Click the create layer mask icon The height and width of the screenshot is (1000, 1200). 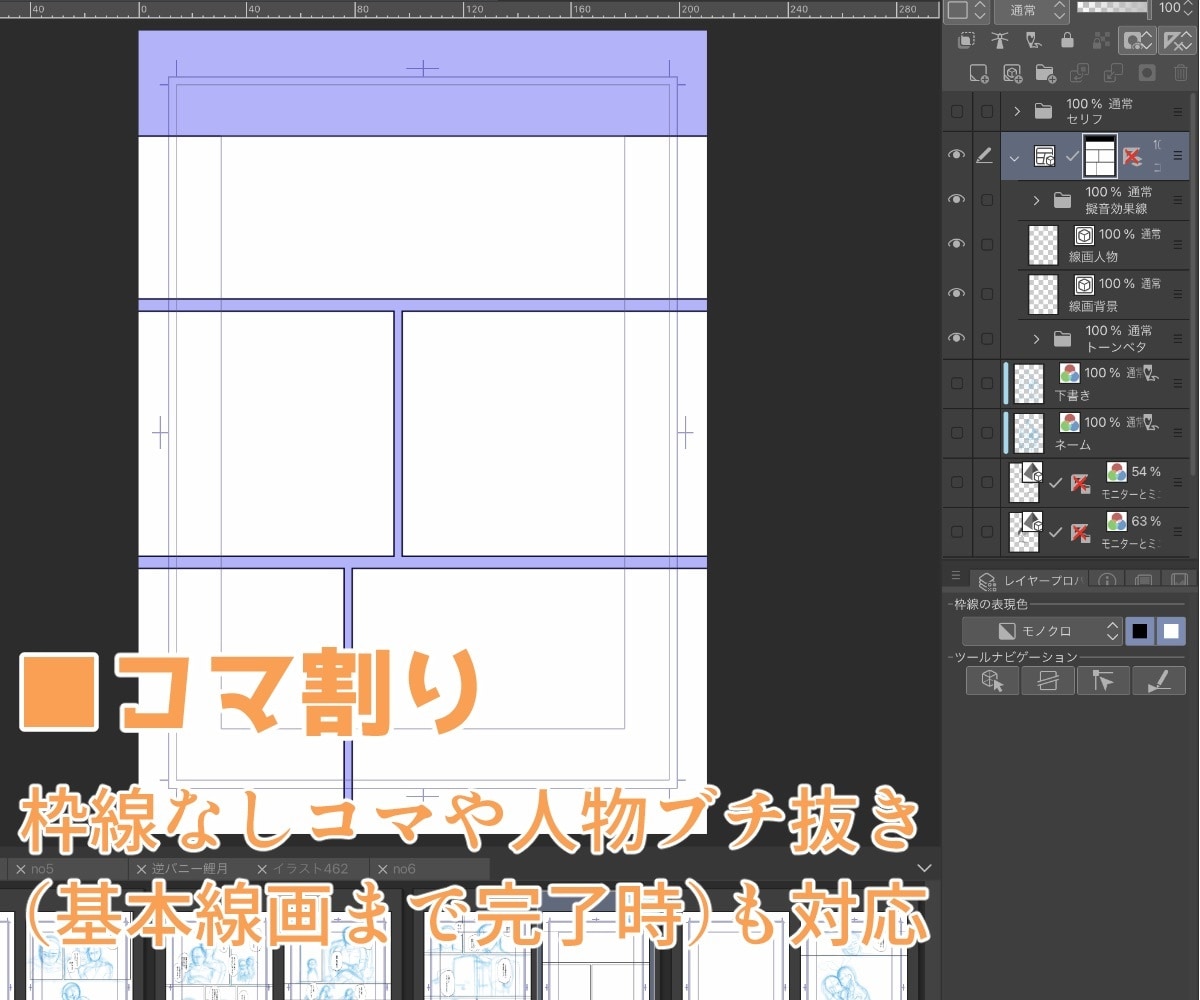coord(1147,73)
